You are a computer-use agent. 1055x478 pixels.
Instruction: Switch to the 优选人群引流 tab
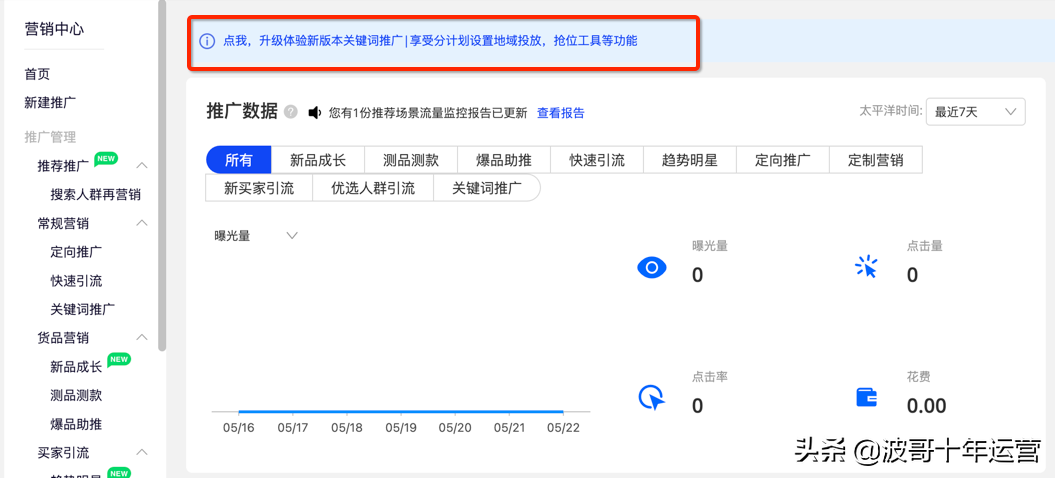373,188
